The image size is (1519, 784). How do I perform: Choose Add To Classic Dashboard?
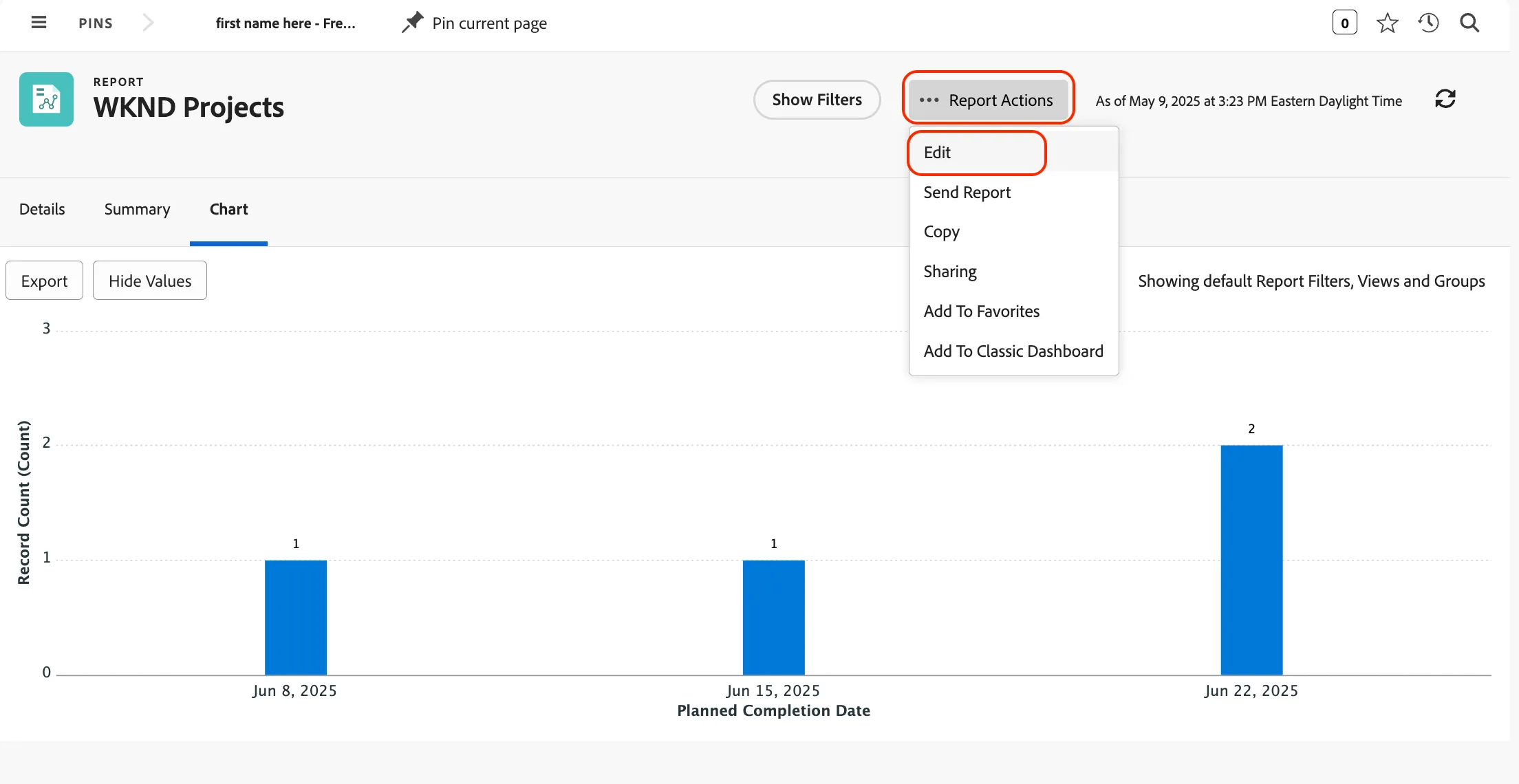coord(1013,351)
